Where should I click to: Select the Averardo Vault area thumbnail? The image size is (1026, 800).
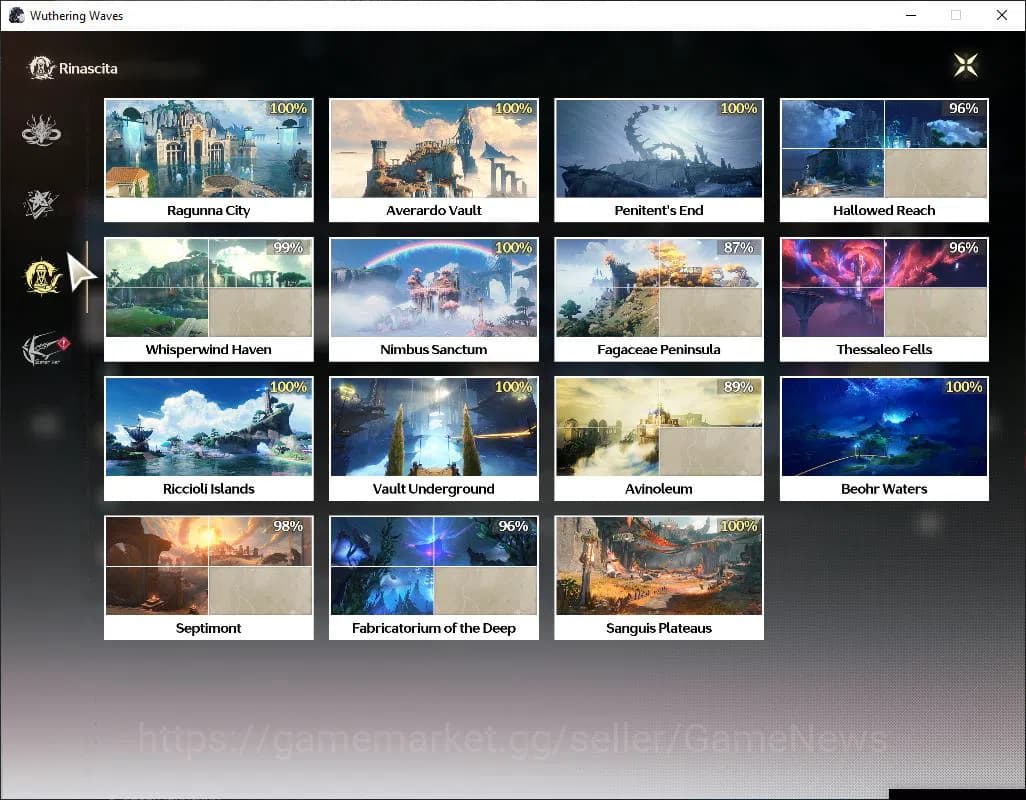(x=433, y=149)
